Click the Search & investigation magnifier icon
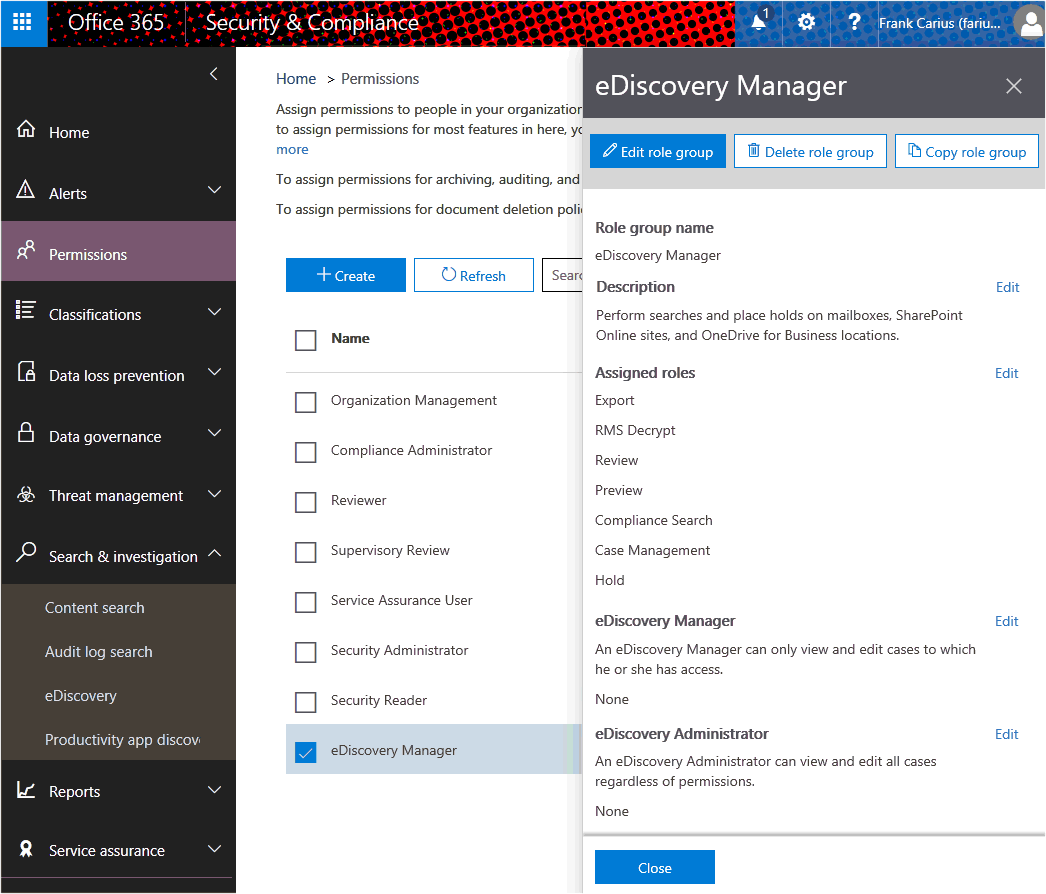 pyautogui.click(x=26, y=552)
